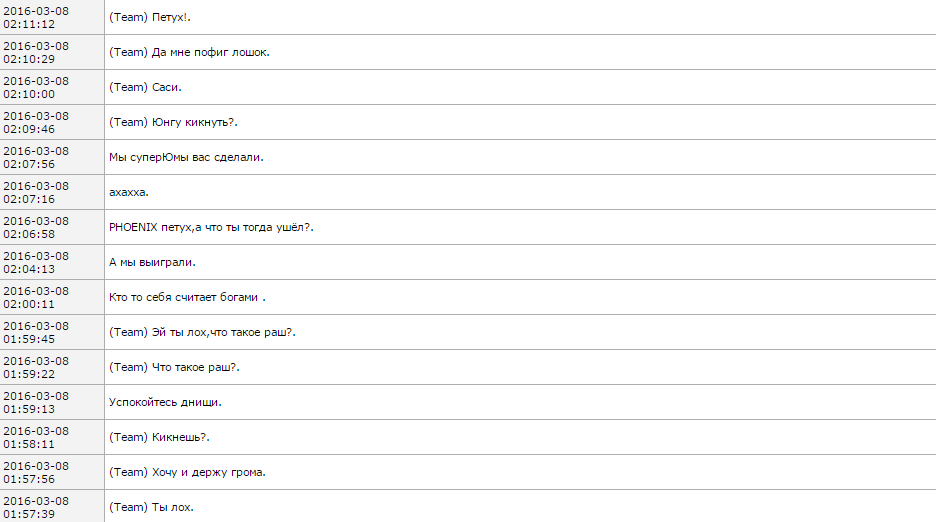Click the 01:57:39 timestamp cell

[x=36, y=507]
